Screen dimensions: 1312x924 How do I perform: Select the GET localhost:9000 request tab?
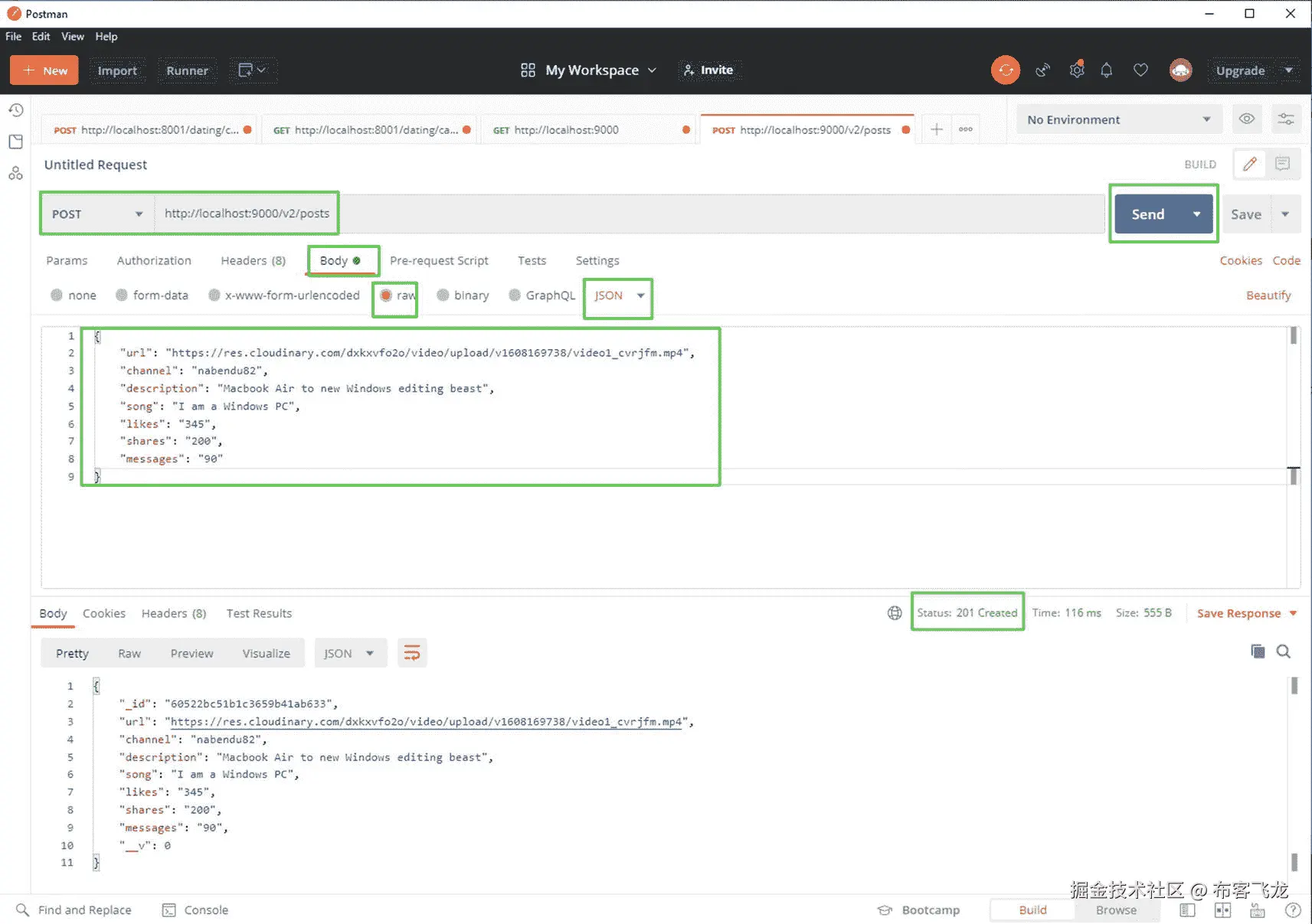click(x=591, y=130)
